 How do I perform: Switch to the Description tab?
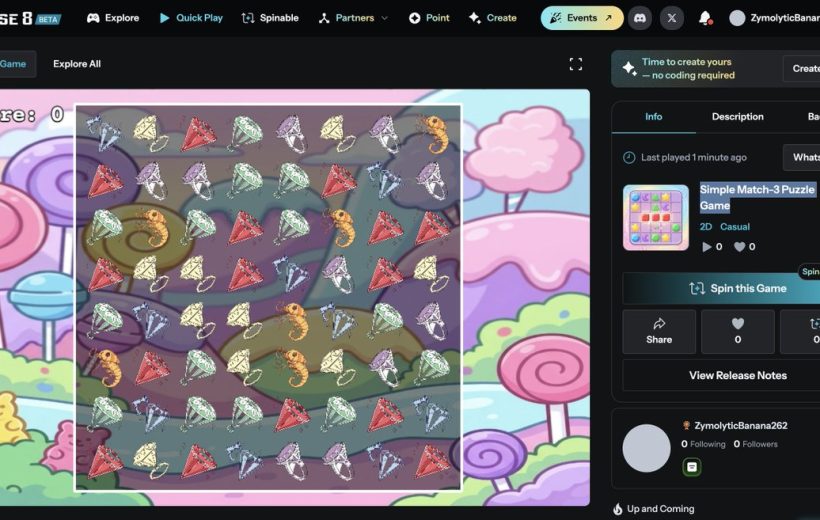point(737,117)
